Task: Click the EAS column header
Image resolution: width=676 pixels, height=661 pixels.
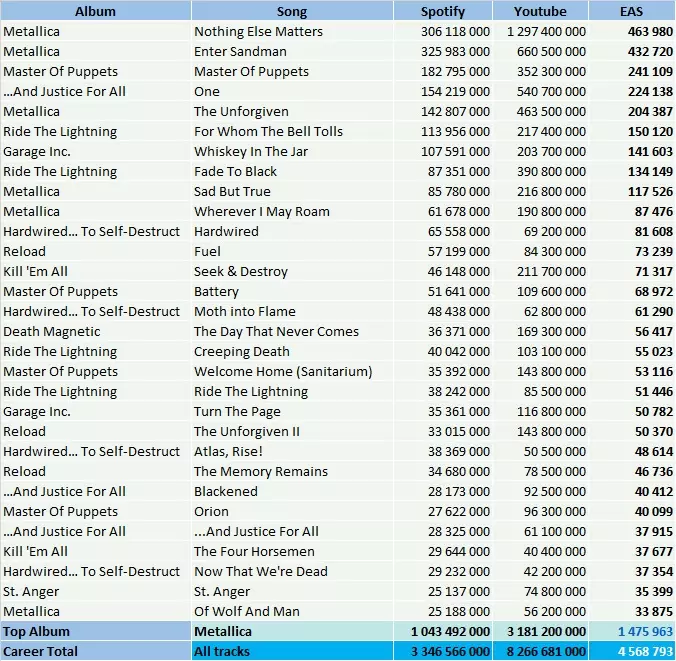Action: click(x=632, y=11)
